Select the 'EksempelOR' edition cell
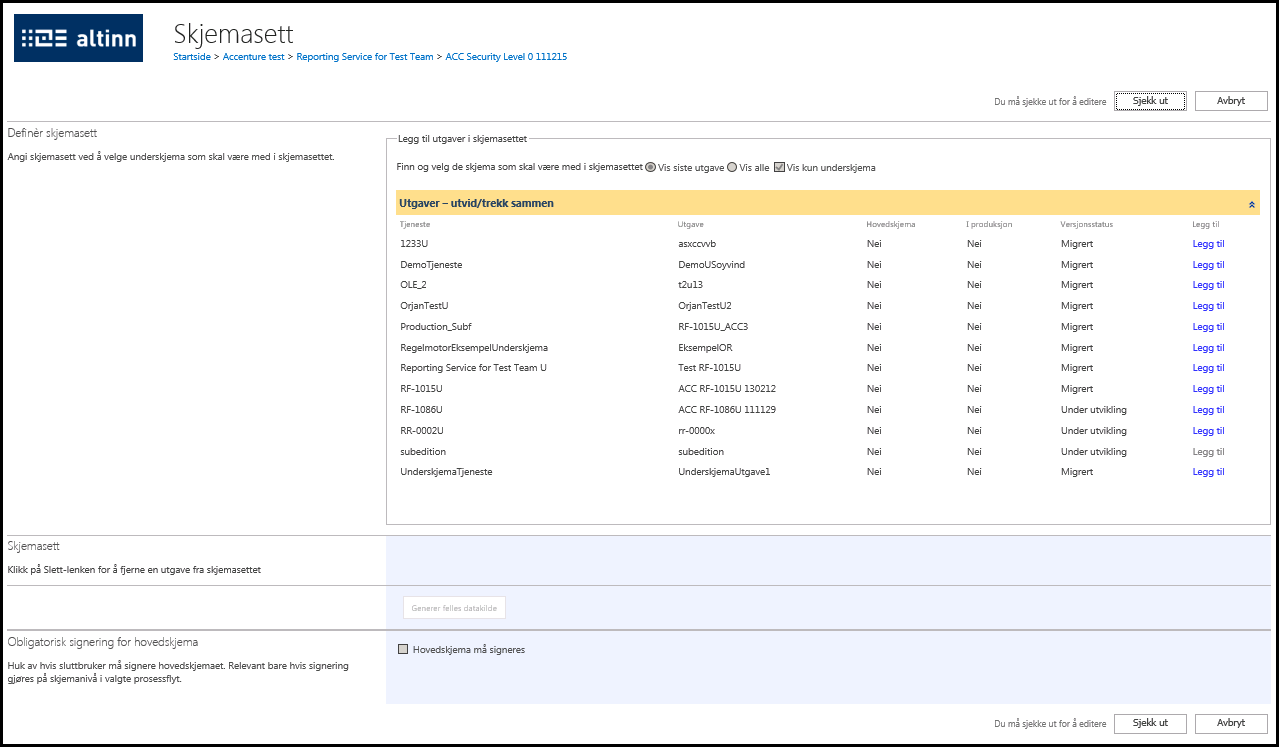 (x=705, y=348)
